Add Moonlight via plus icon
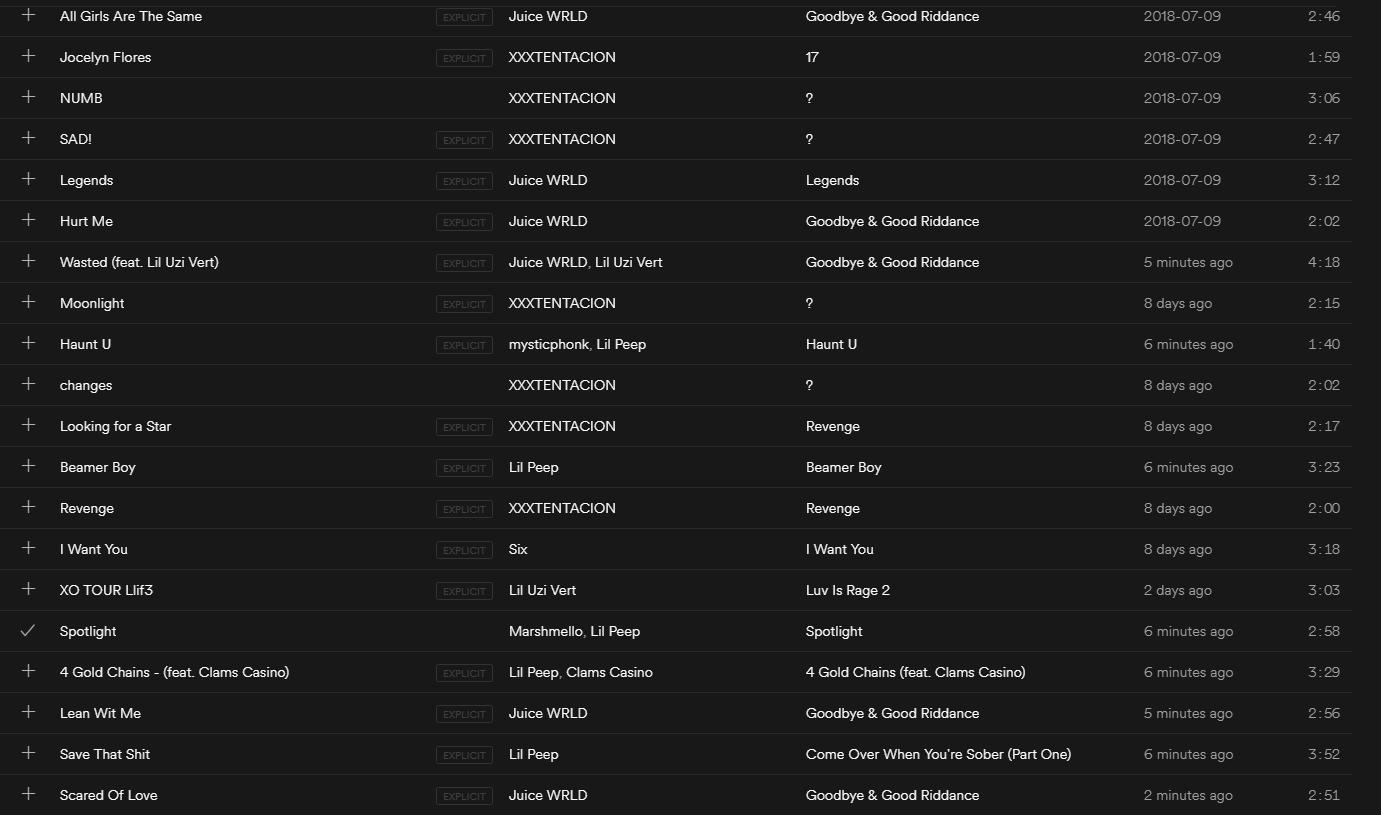 (x=28, y=302)
